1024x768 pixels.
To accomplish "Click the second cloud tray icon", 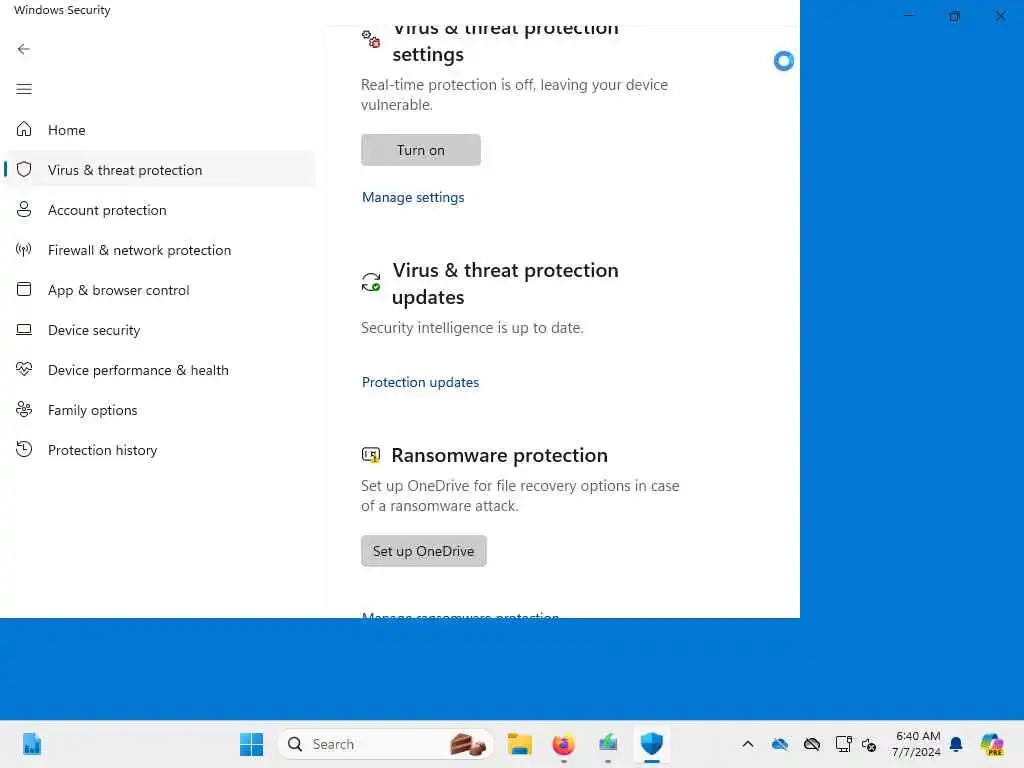I will click(x=812, y=744).
